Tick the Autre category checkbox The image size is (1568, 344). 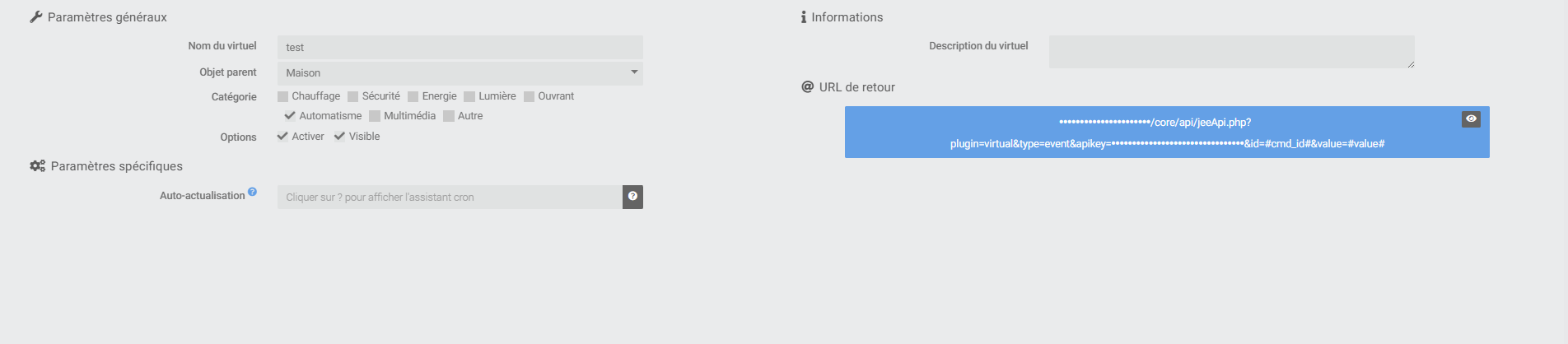449,116
